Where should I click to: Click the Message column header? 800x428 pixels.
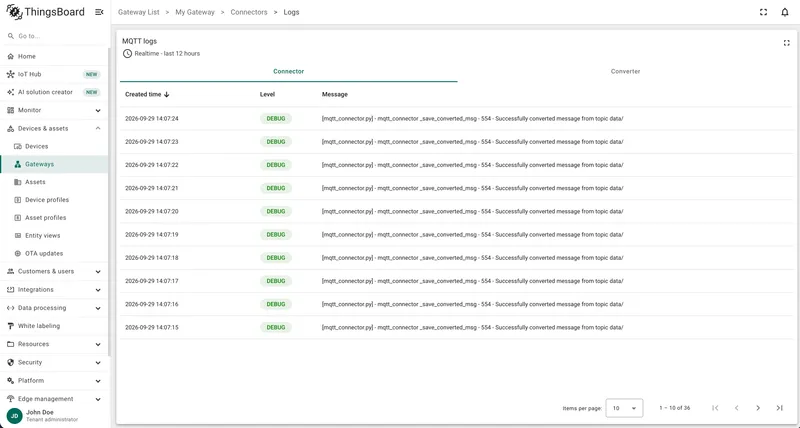335,94
